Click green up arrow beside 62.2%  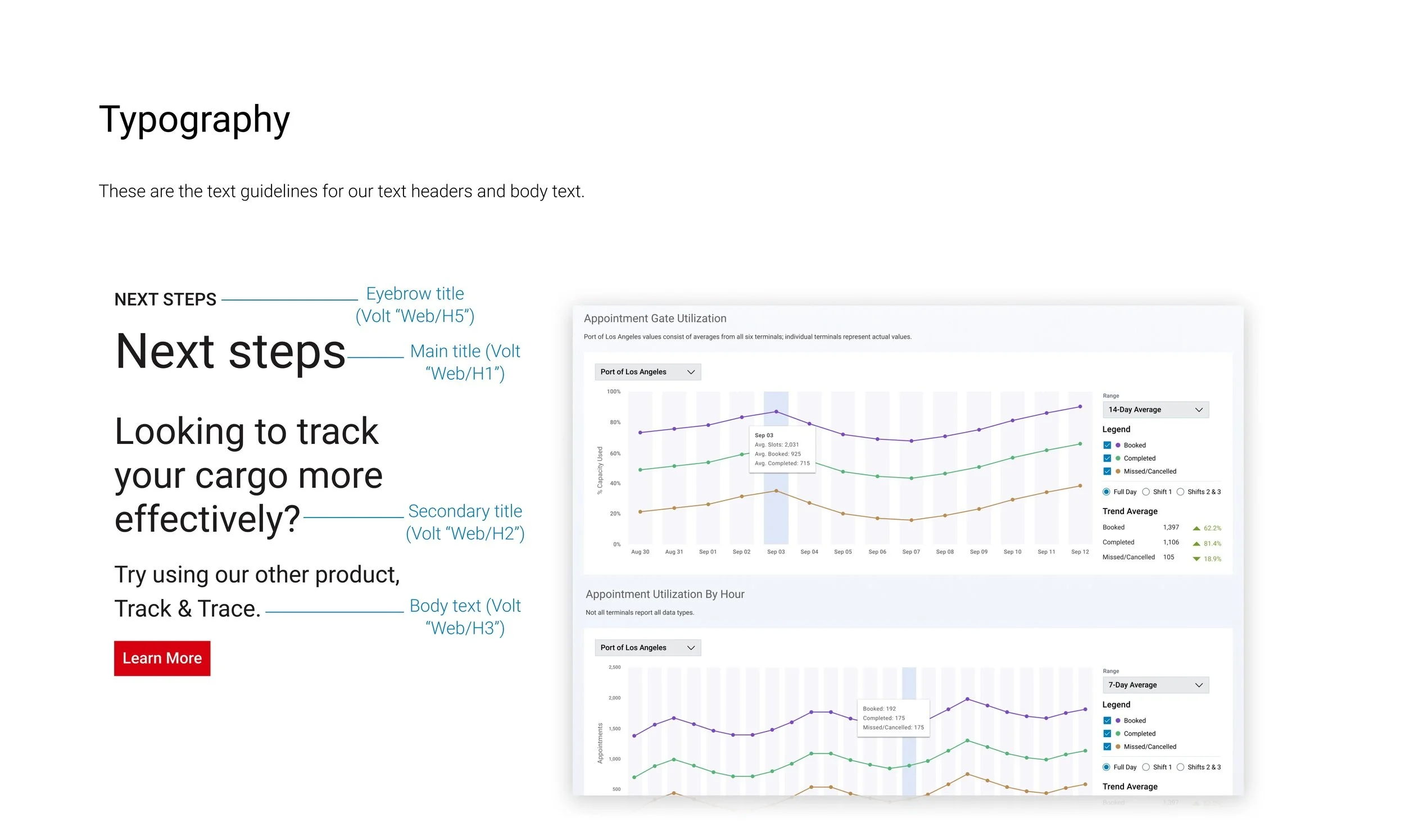tap(1196, 528)
